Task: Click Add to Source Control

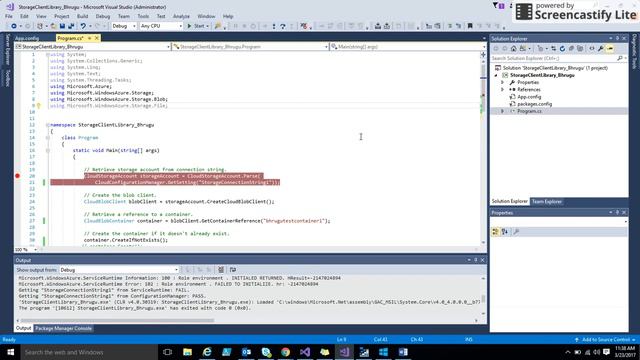Action: tap(605, 340)
